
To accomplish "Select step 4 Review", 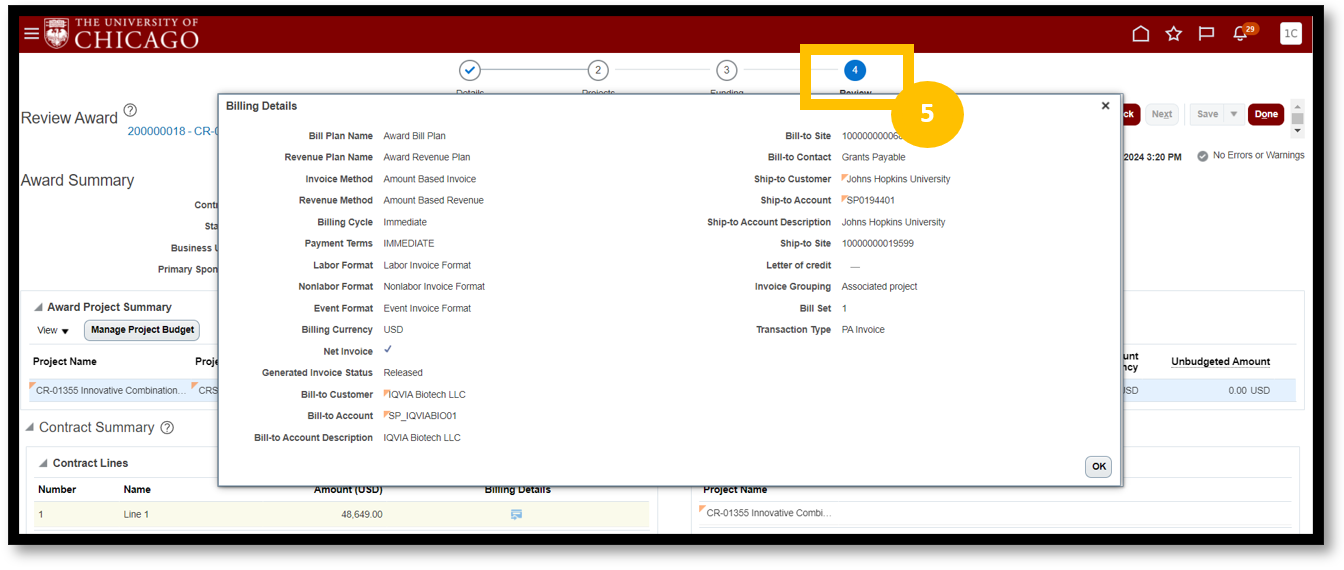I will pyautogui.click(x=854, y=70).
